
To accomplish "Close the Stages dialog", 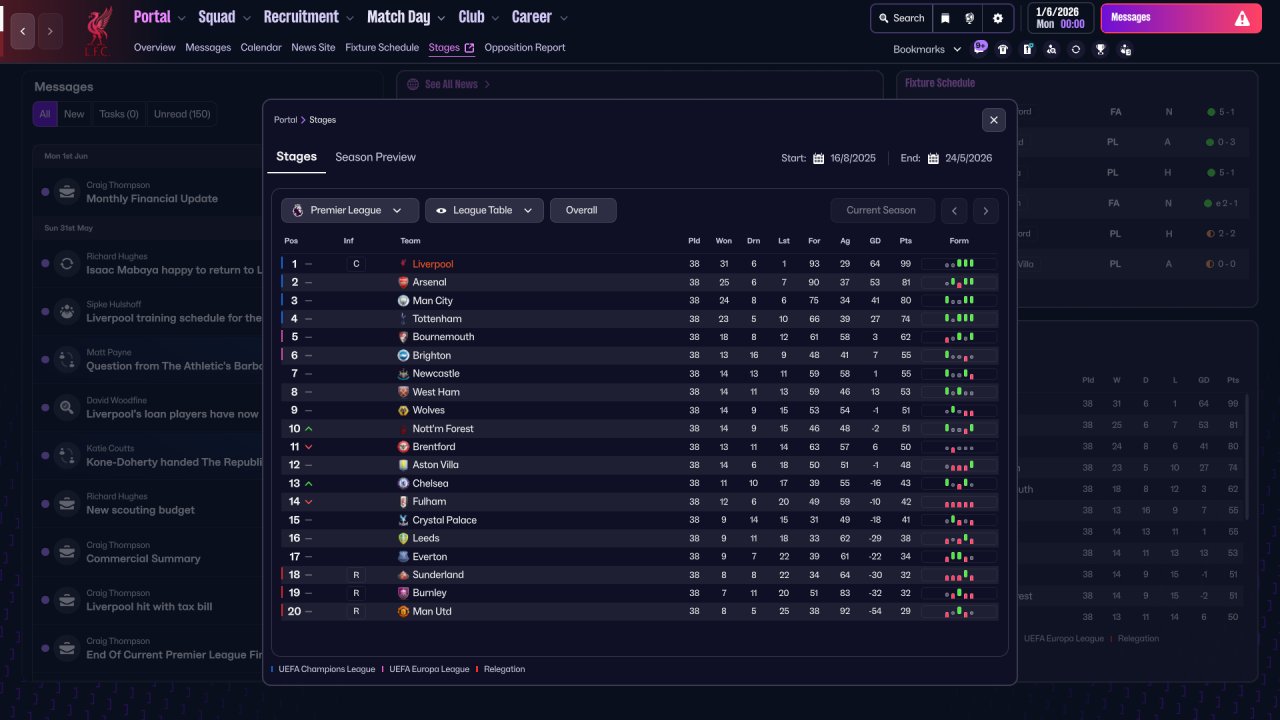I will pyautogui.click(x=994, y=120).
